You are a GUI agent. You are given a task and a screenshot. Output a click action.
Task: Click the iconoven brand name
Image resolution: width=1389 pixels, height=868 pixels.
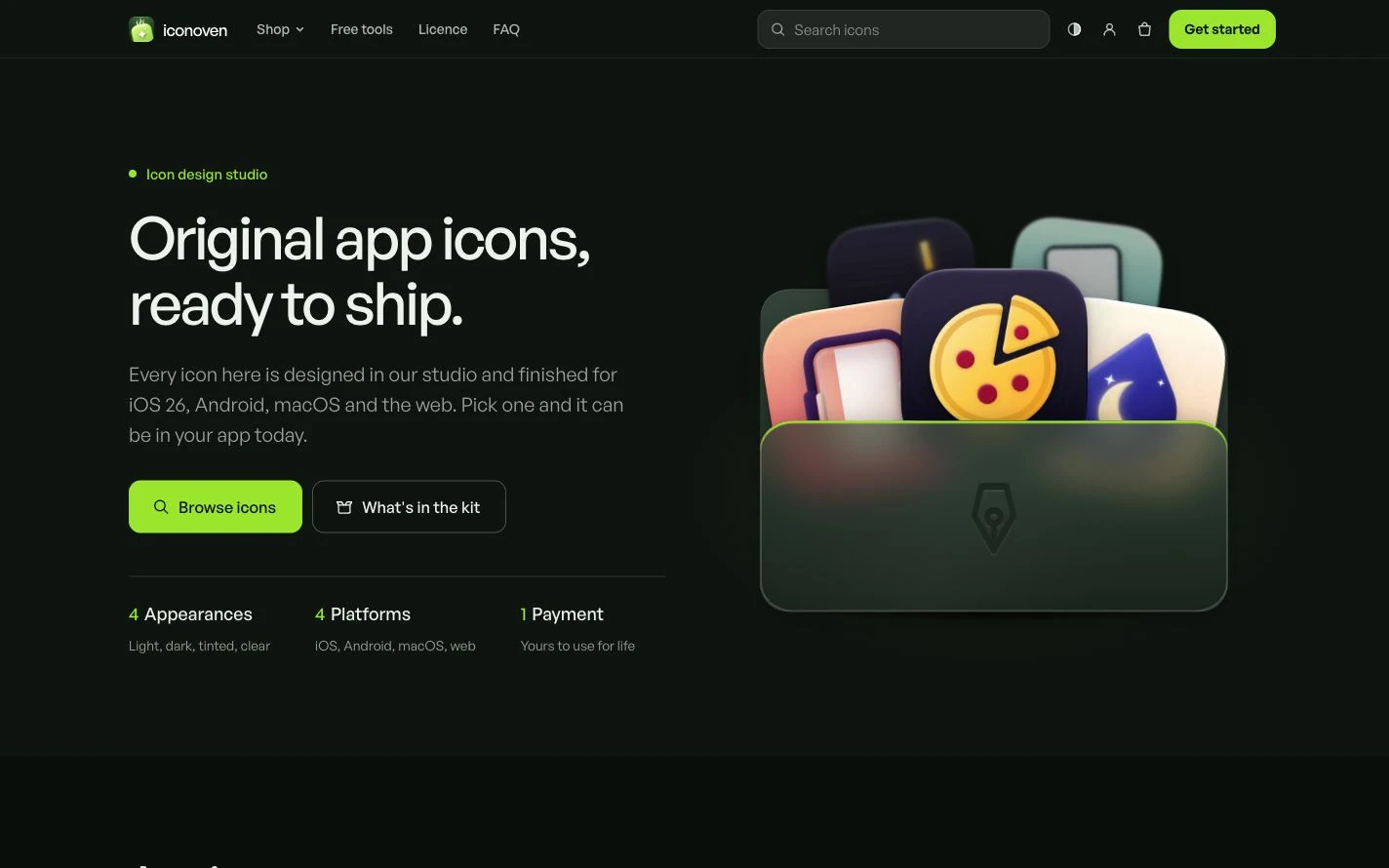195,30
